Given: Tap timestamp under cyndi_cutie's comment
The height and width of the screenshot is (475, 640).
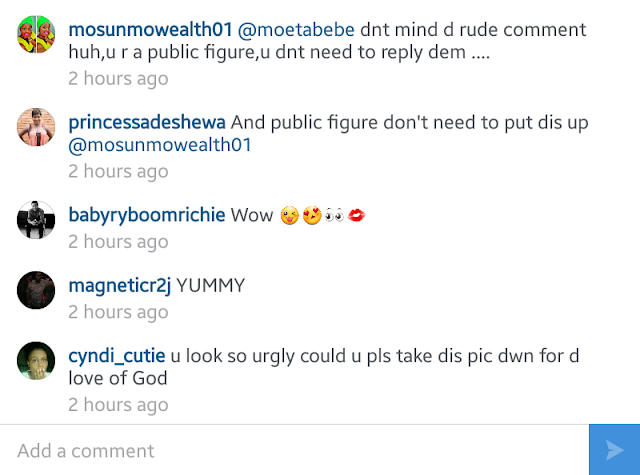Looking at the screenshot, I should (x=118, y=405).
